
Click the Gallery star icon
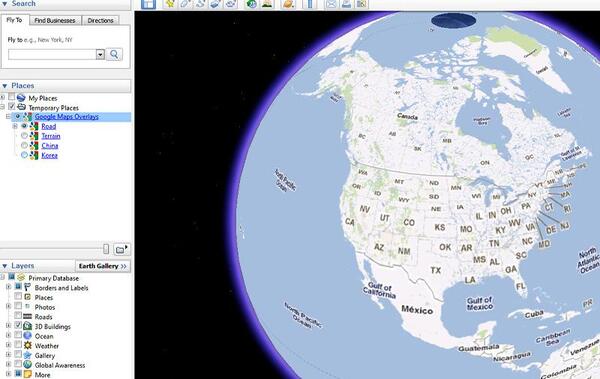28,355
